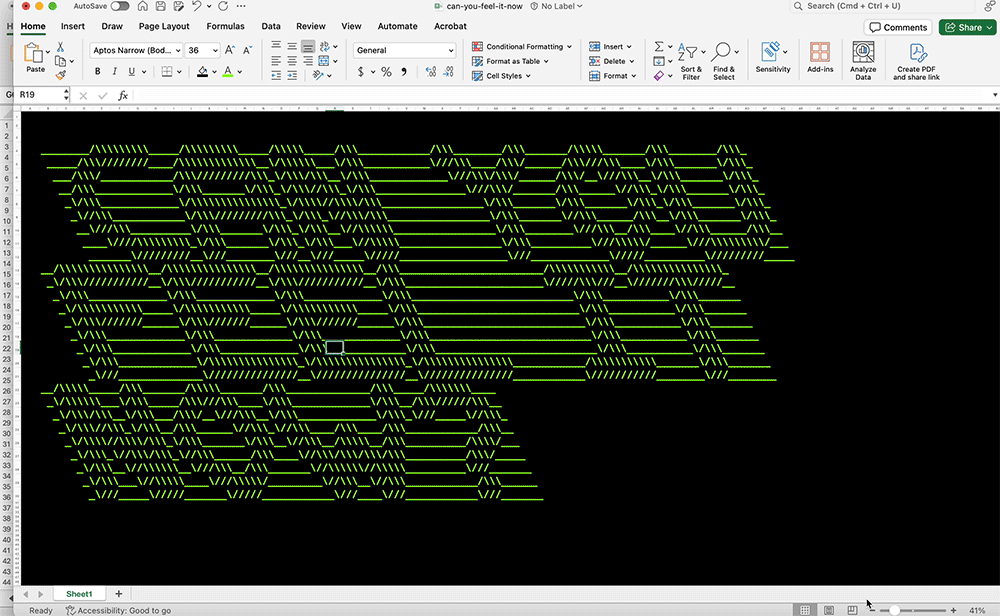Toggle italic formatting
This screenshot has width=1000, height=616.
[x=115, y=72]
